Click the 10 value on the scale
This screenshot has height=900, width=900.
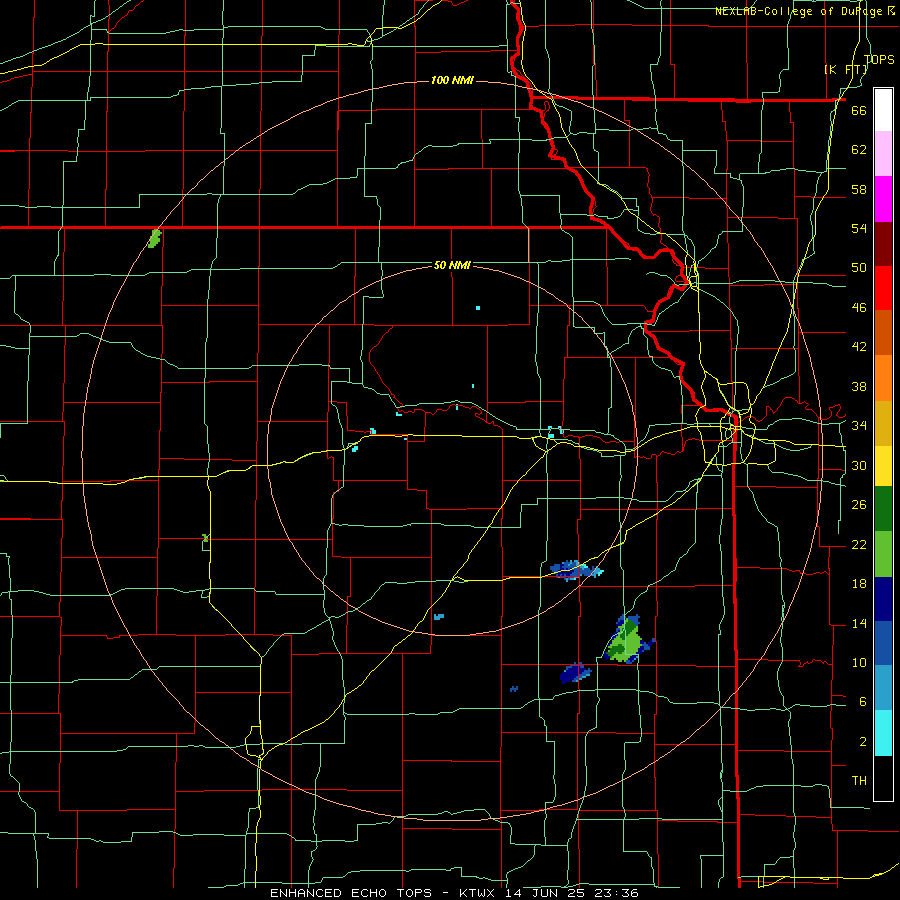point(859,662)
